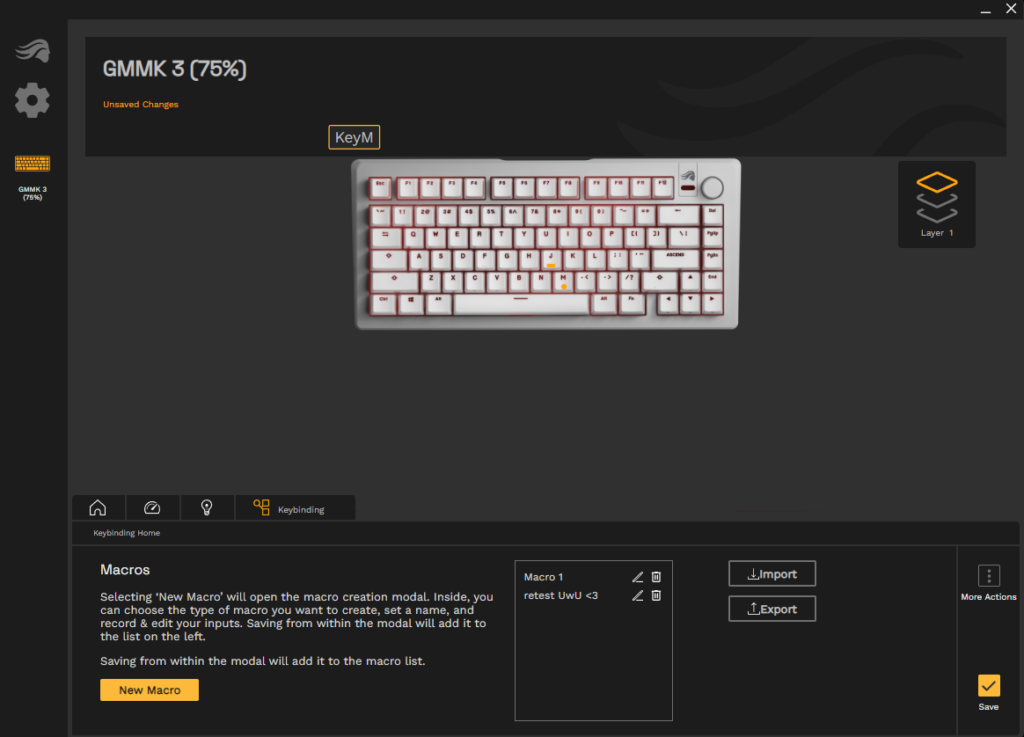Screen dimensions: 1024x737
Task: Open the lighting bulb tab
Action: 206,508
